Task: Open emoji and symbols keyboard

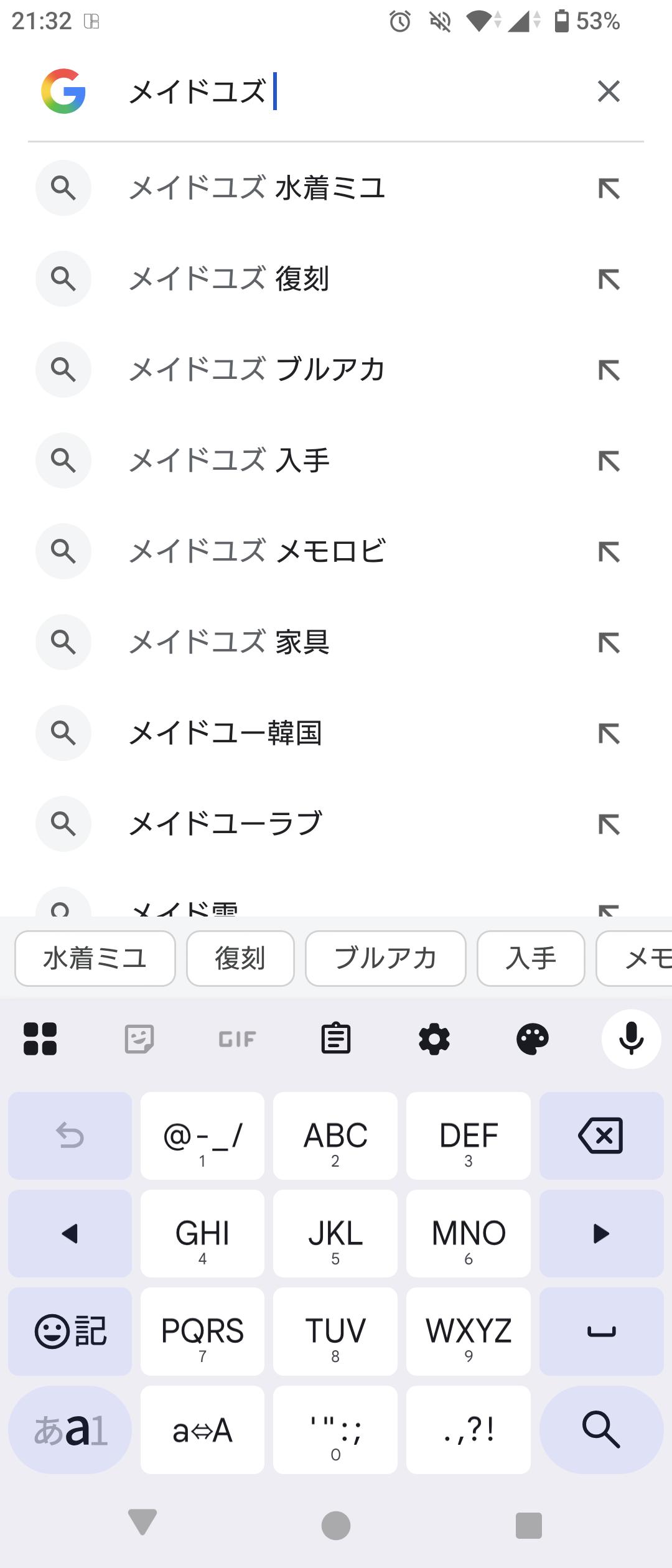Action: tap(70, 1332)
